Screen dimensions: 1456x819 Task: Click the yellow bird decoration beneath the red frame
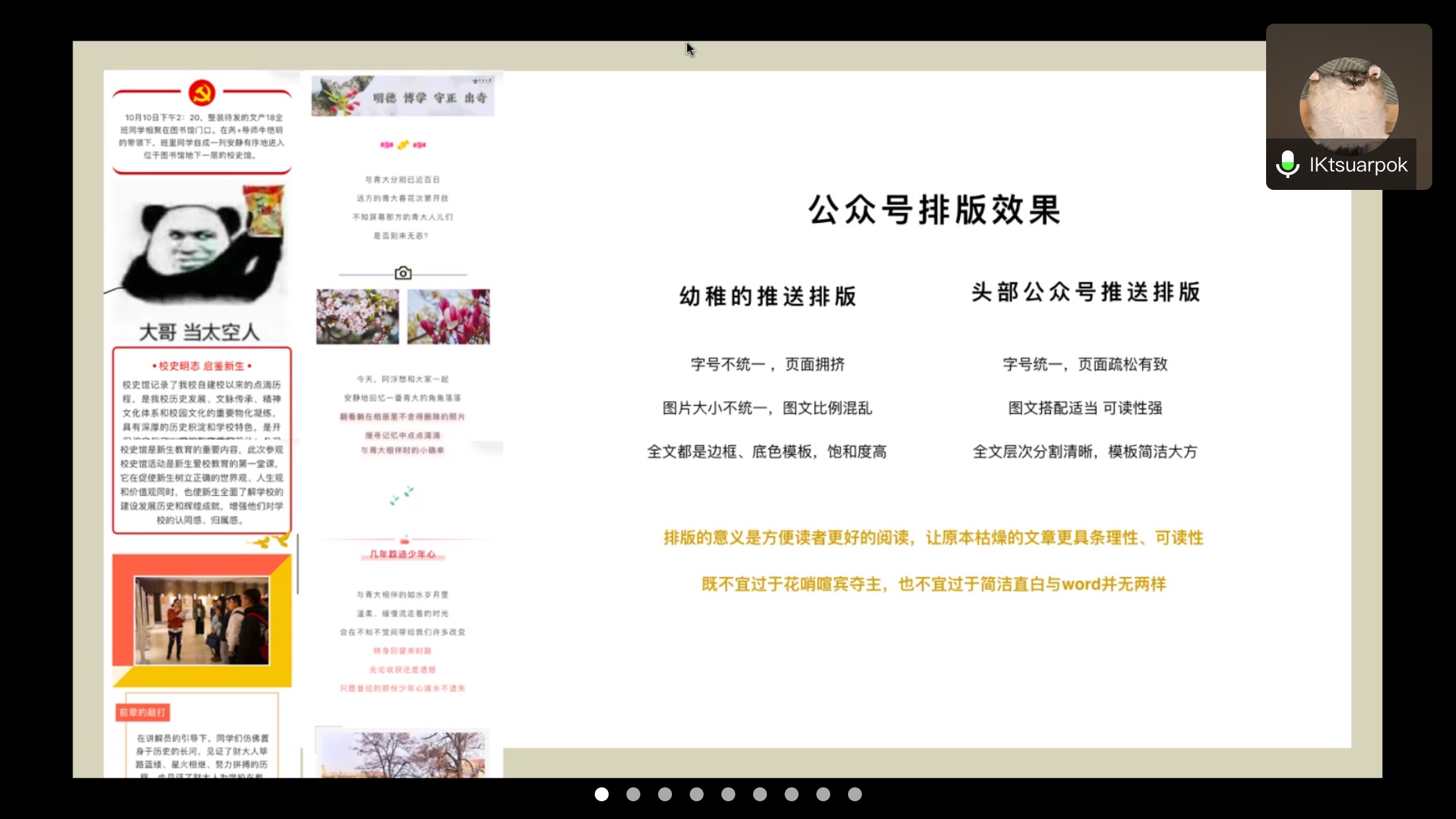click(x=269, y=541)
